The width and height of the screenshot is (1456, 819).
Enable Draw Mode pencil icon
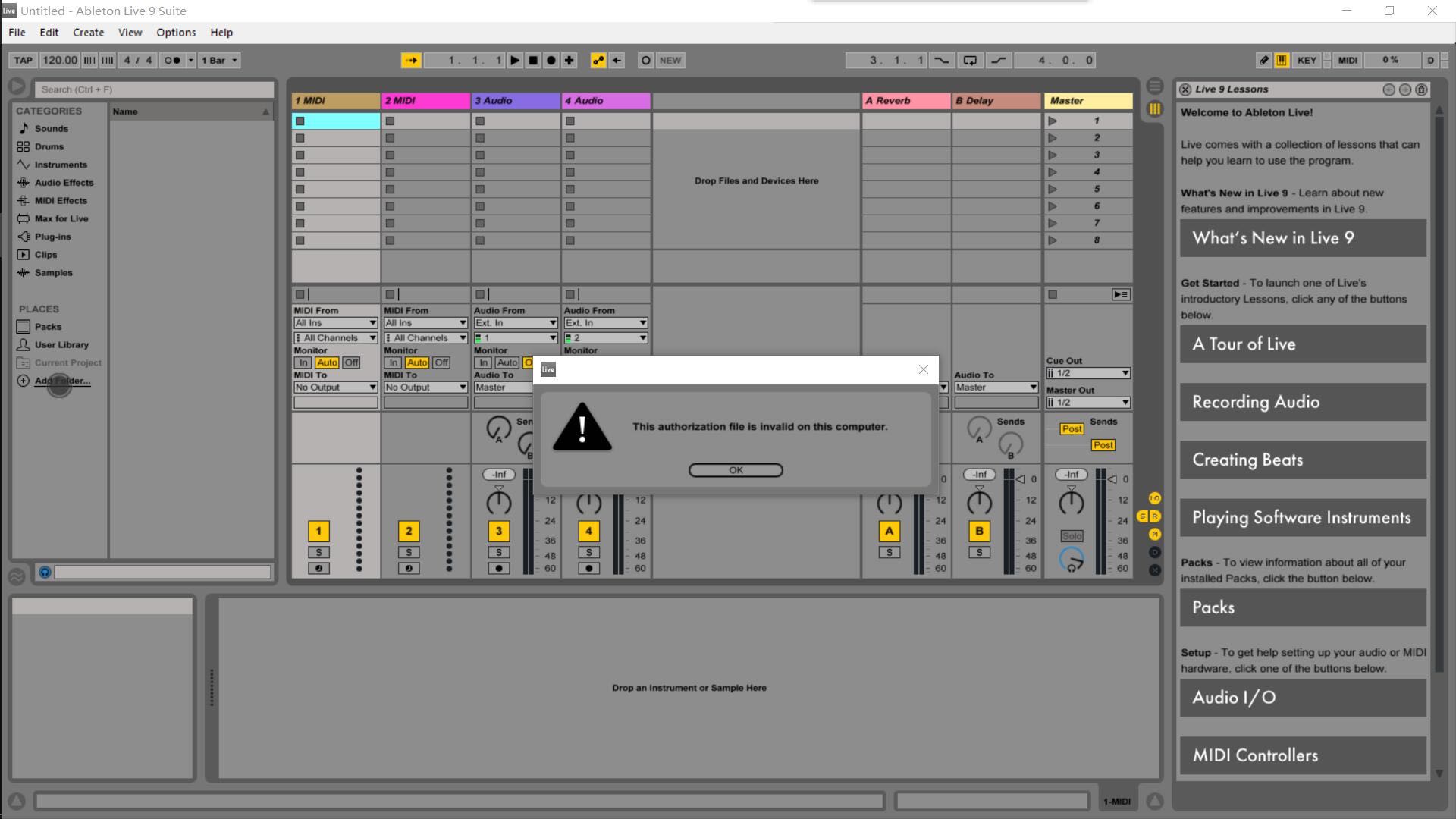[1263, 61]
